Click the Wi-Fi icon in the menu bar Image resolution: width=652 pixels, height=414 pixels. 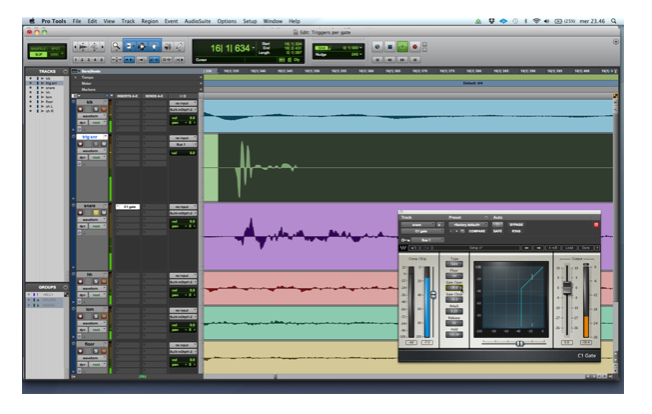coord(536,21)
